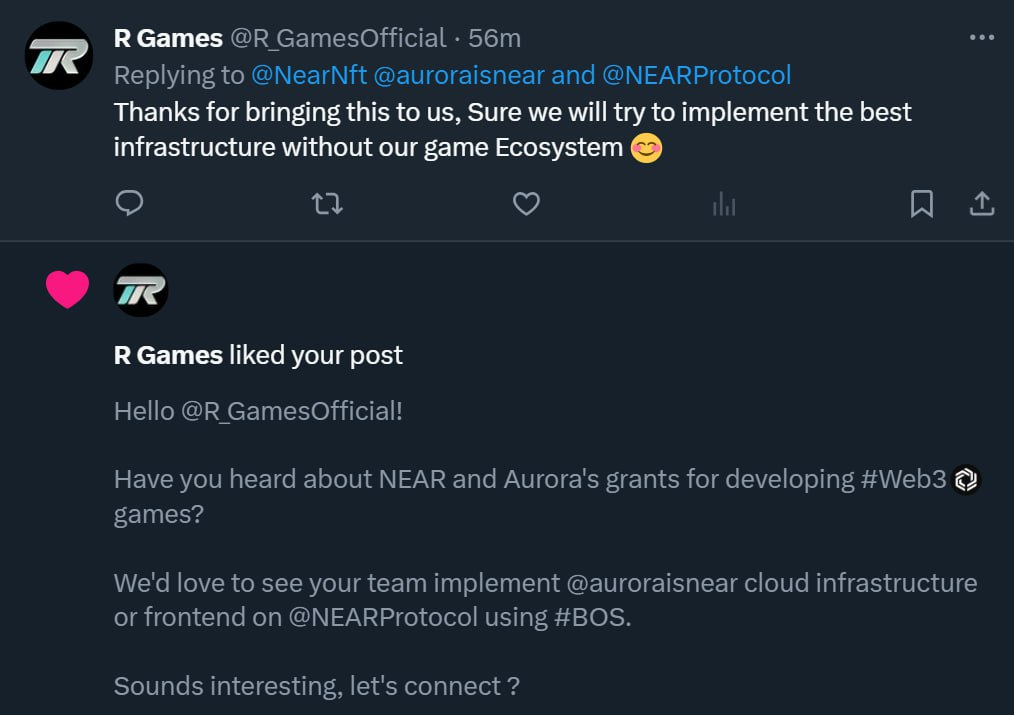Click the pink heart notification icon
This screenshot has width=1014, height=715.
68,290
